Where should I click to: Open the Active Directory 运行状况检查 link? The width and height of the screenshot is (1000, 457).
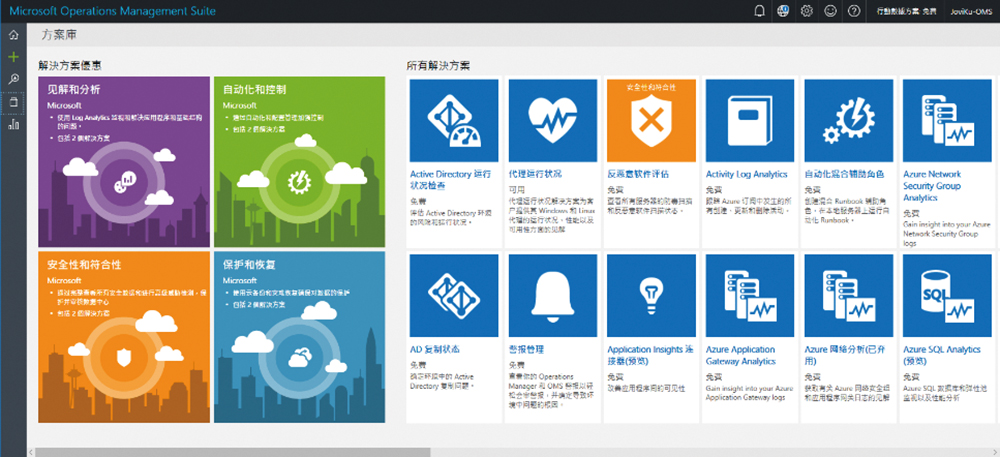pyautogui.click(x=450, y=180)
